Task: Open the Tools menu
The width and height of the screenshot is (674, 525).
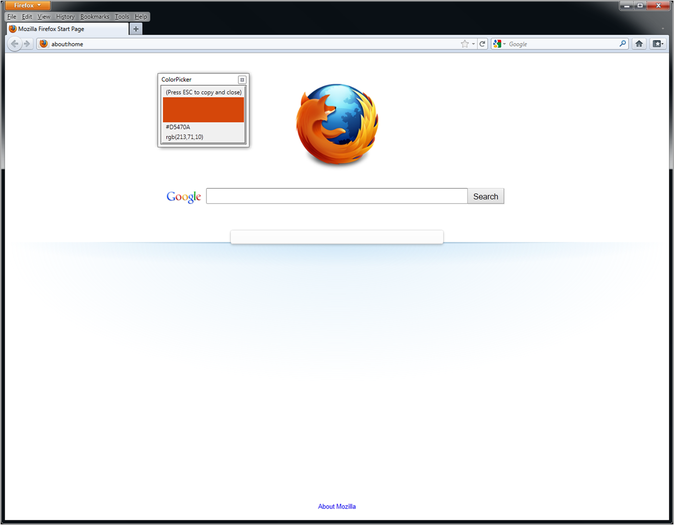Action: click(x=122, y=17)
